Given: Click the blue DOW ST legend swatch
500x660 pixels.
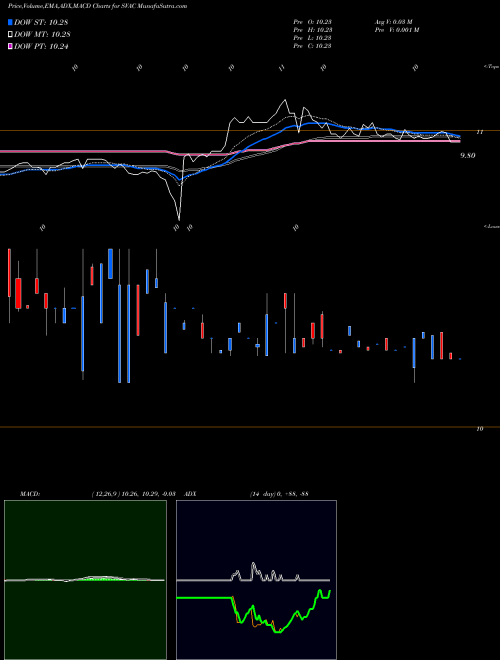Looking at the screenshot, I should (x=10, y=22).
